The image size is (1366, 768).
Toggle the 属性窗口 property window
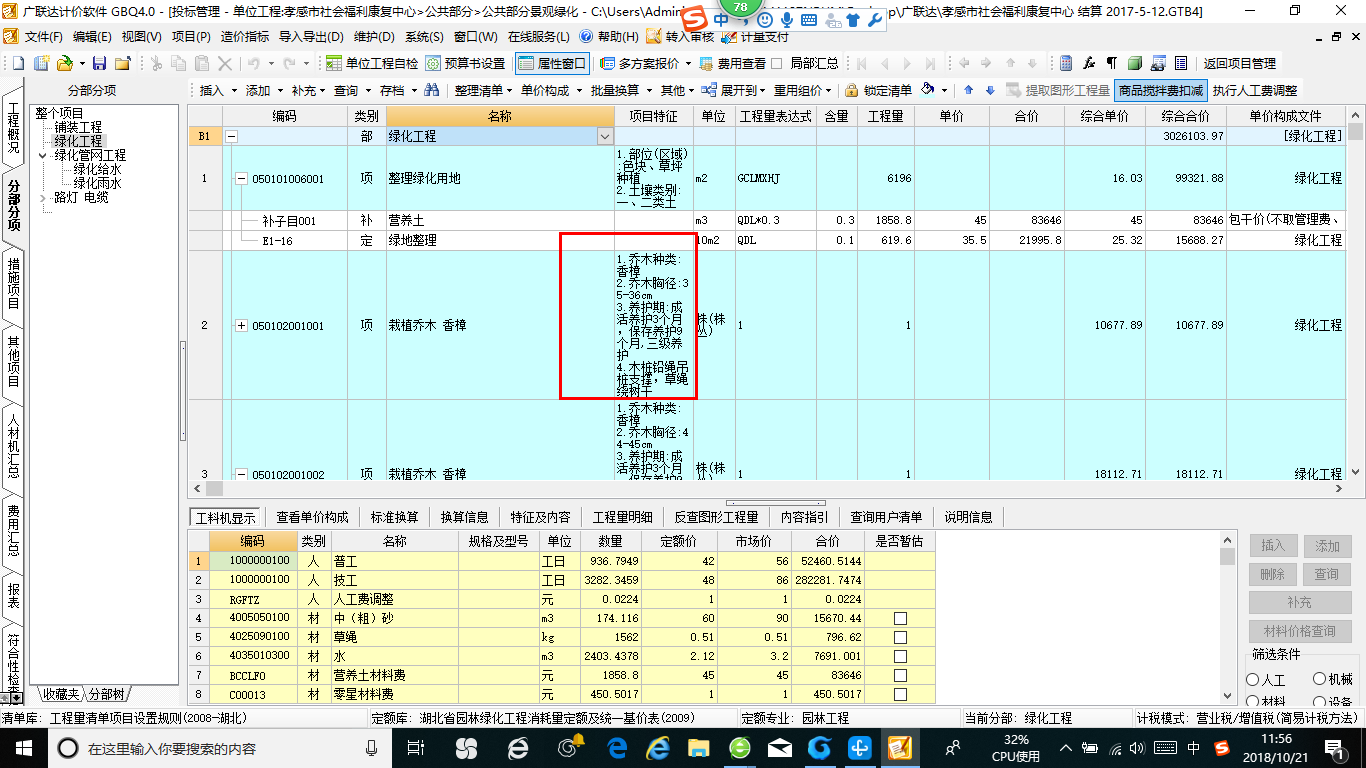coord(552,63)
